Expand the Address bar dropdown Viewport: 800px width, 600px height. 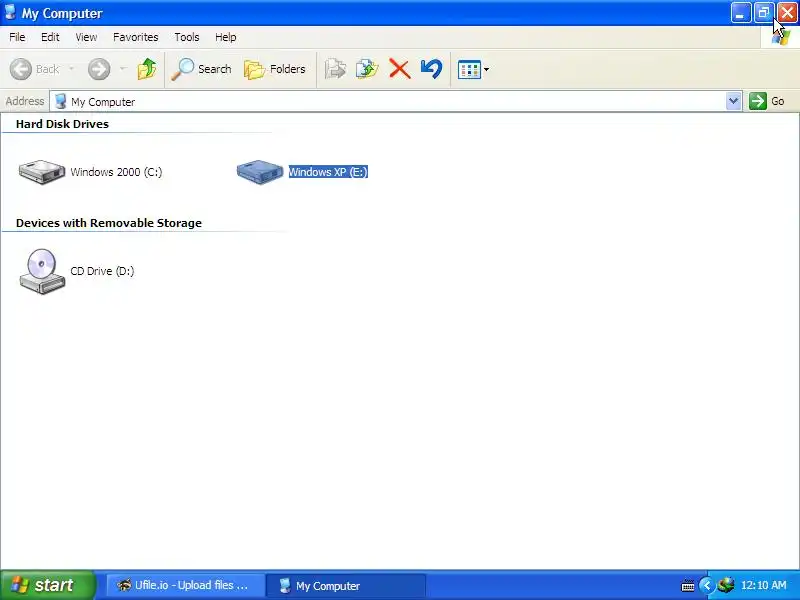tap(733, 101)
